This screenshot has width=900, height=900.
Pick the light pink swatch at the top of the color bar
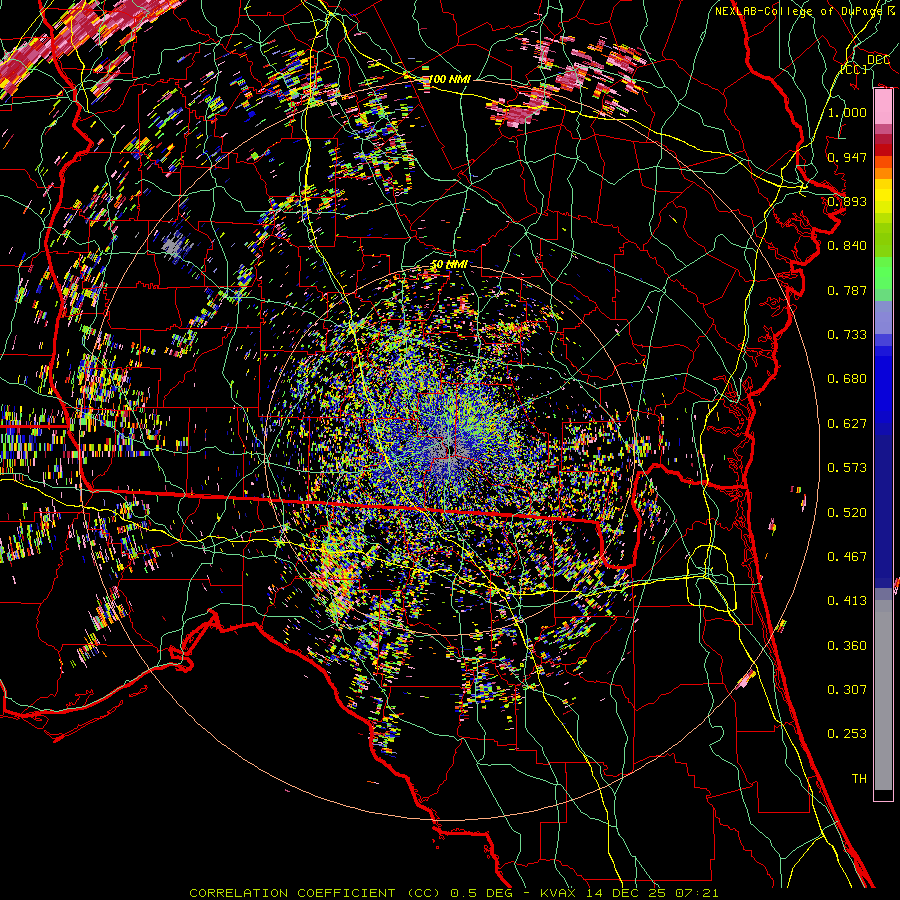pyautogui.click(x=883, y=107)
